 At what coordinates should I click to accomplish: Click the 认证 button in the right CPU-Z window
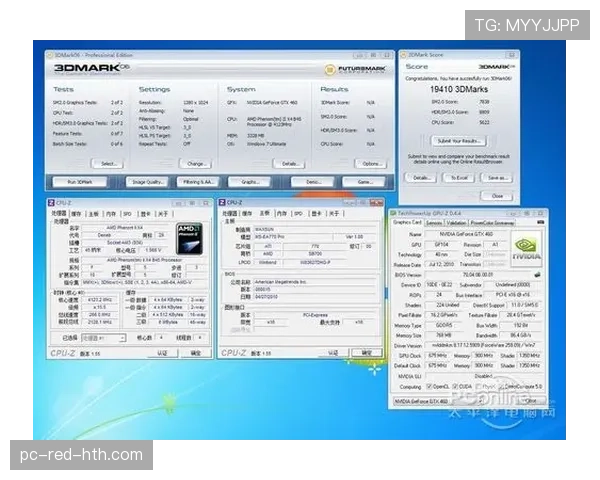[333, 352]
